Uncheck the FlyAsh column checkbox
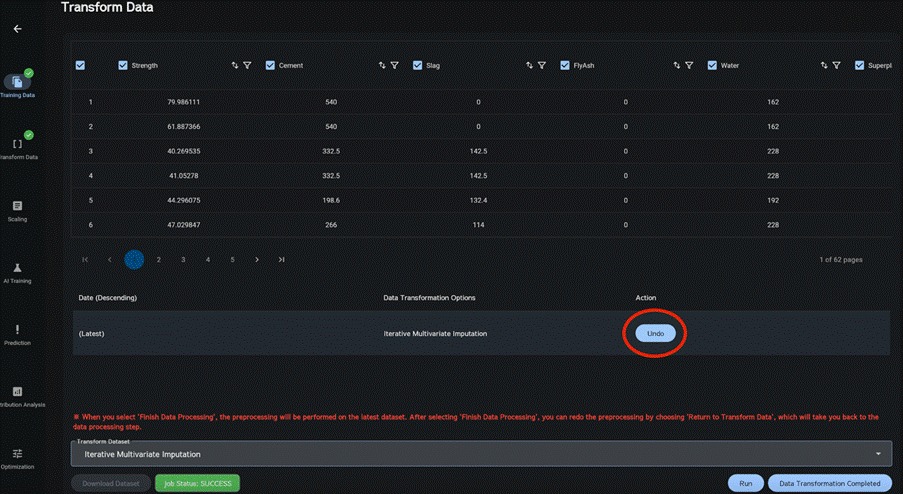This screenshot has height=494, width=903. [x=565, y=66]
